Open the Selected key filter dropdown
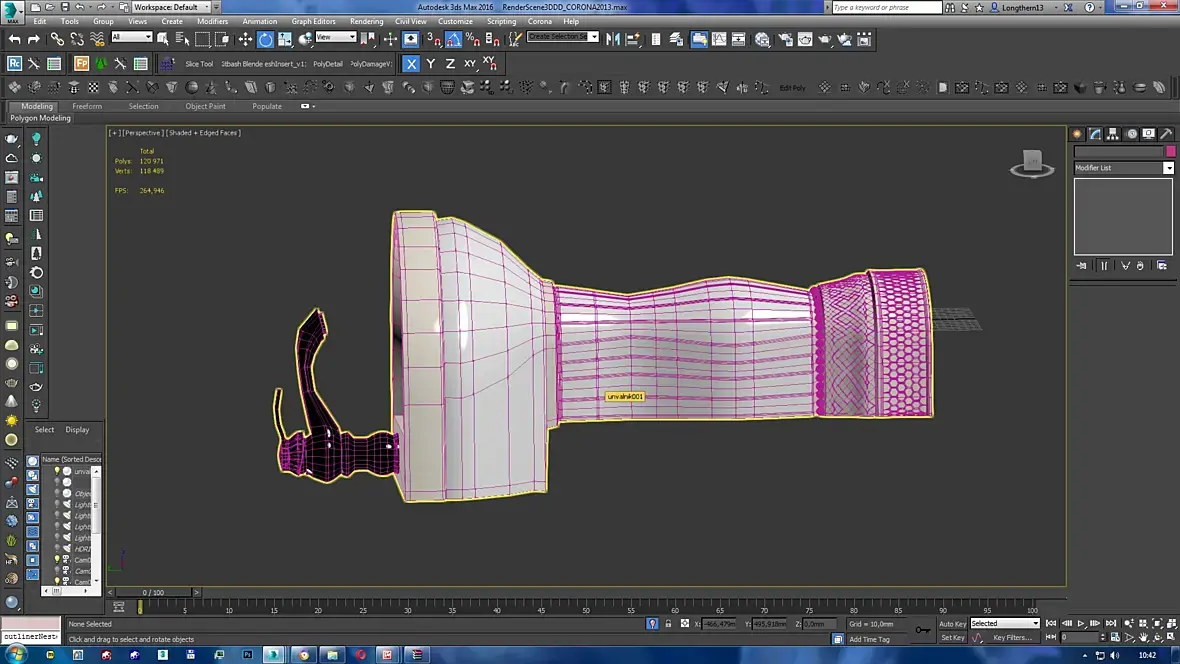 (x=1005, y=623)
